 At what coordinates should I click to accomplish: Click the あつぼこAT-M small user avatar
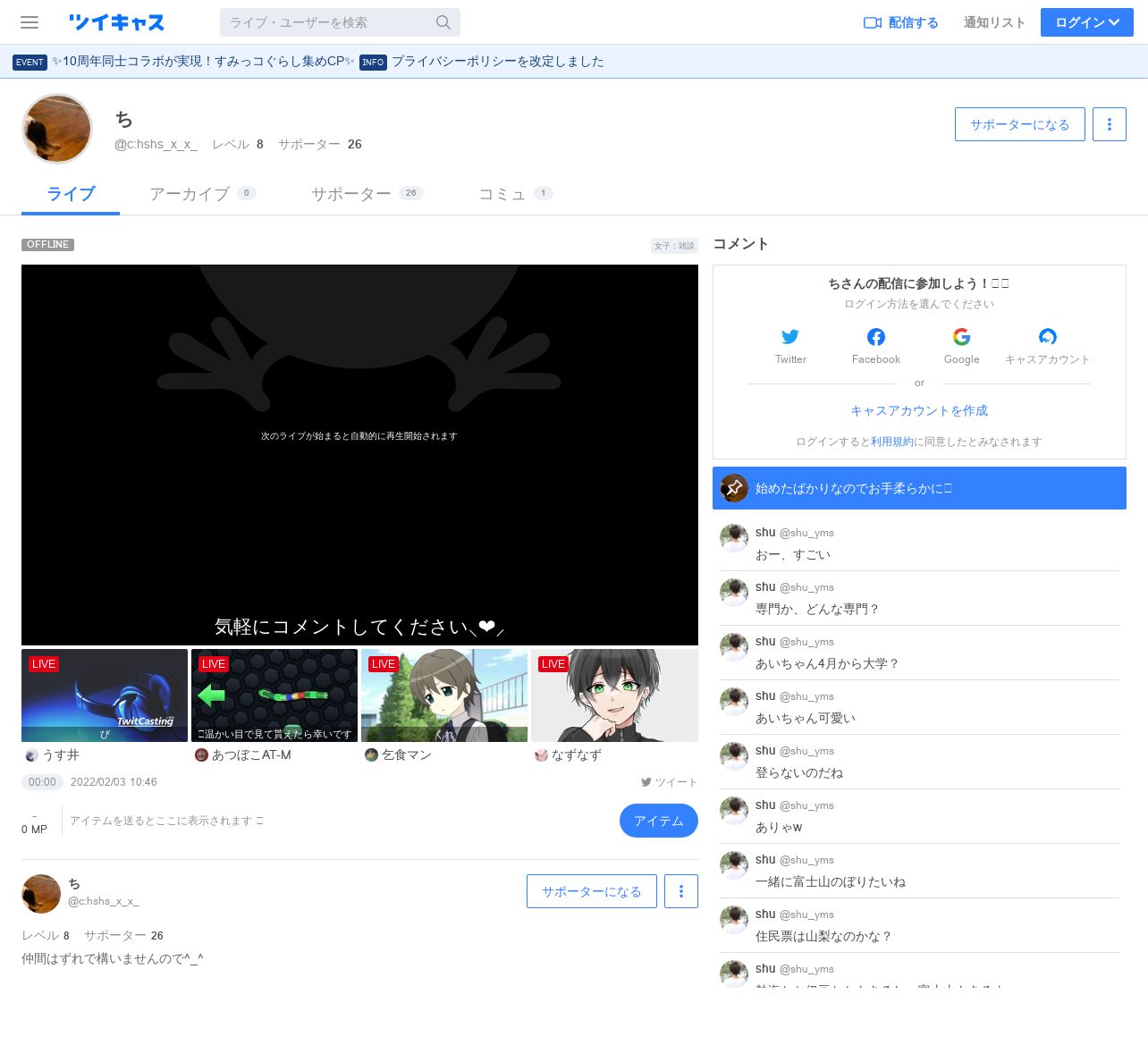point(201,755)
